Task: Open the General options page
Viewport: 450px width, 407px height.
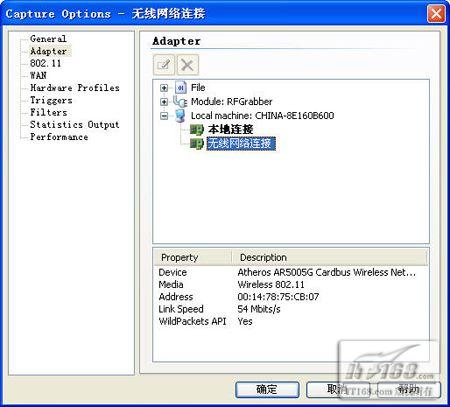Action: (48, 39)
